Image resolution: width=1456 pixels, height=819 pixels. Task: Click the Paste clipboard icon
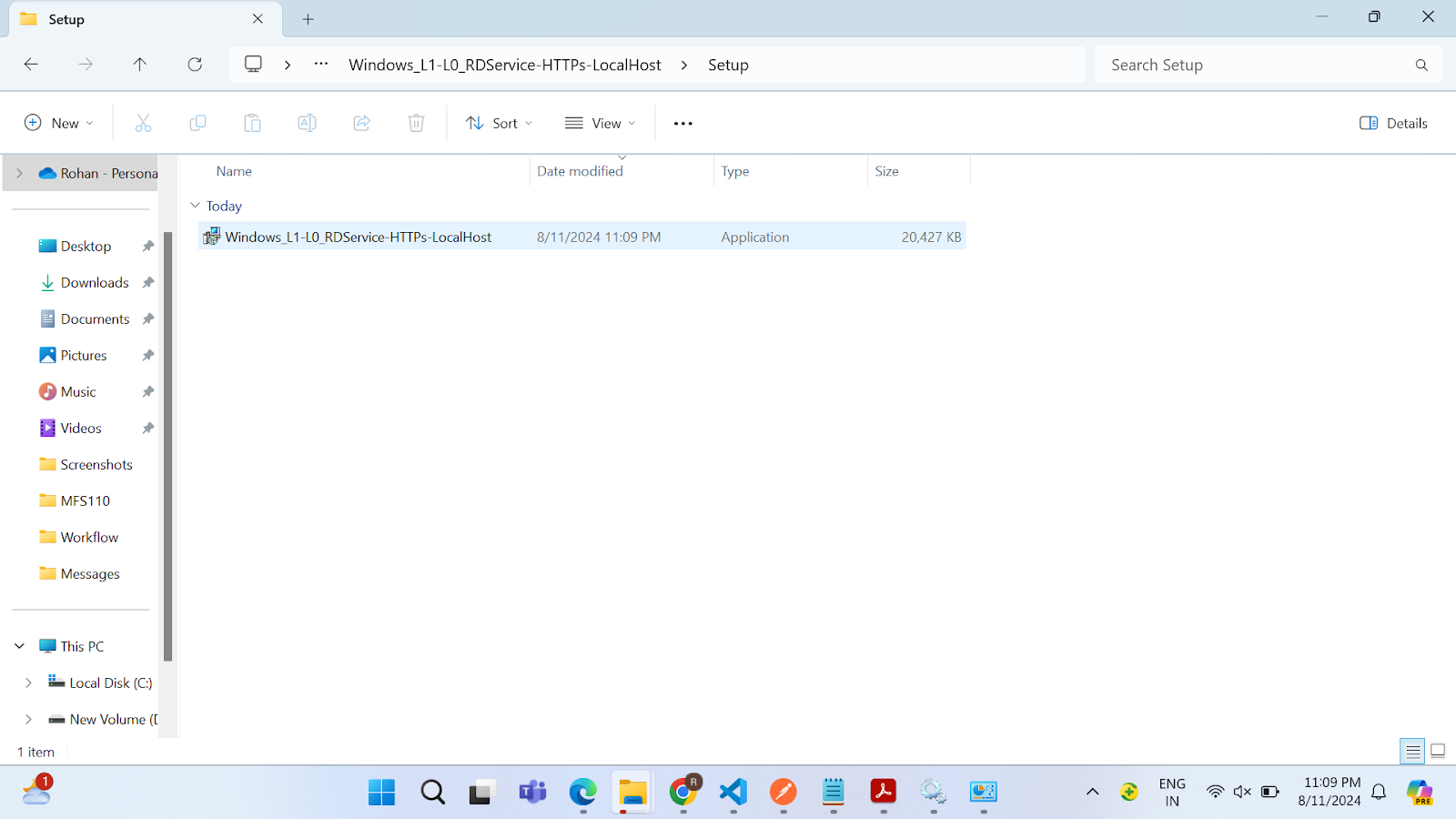252,123
